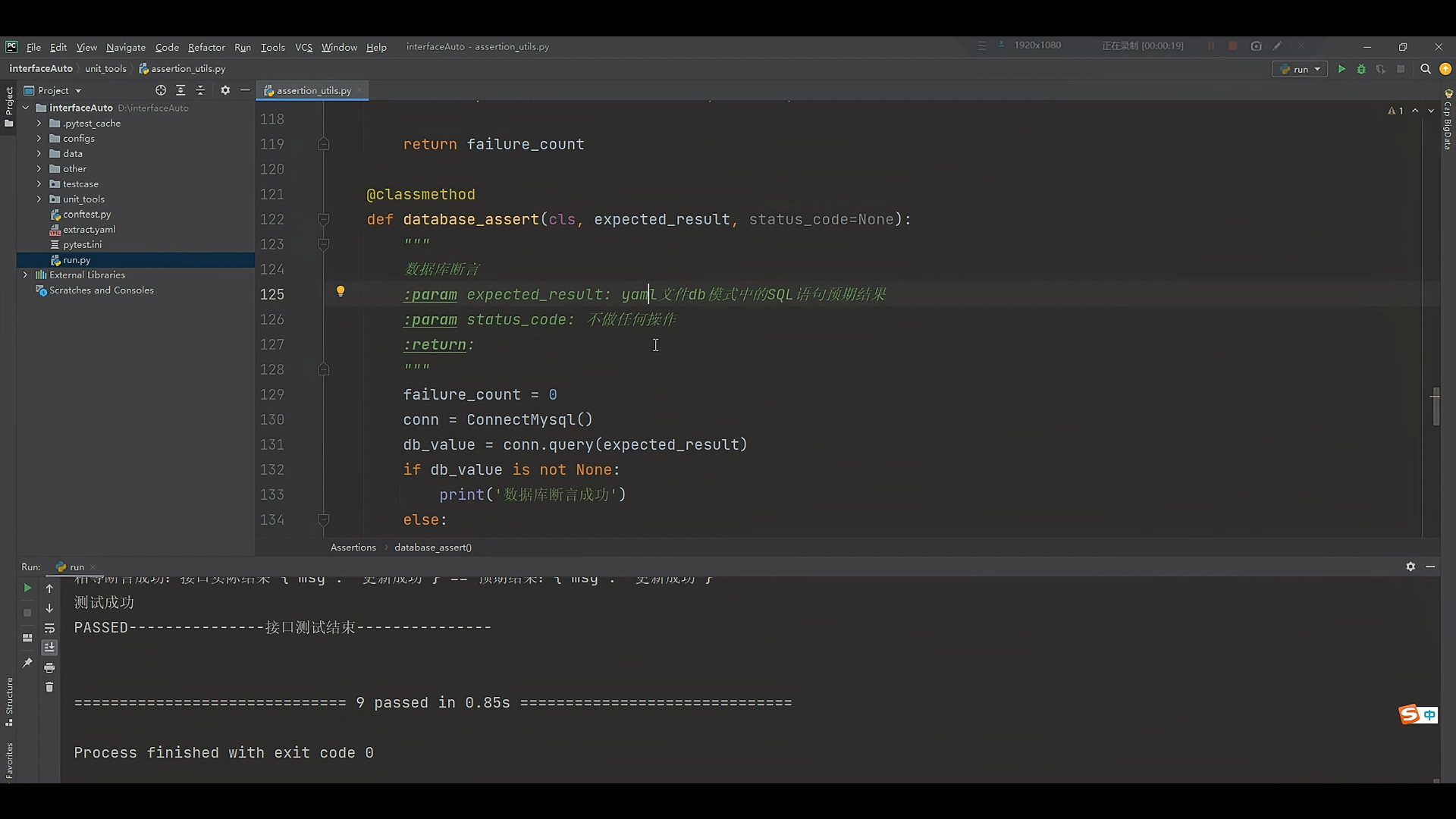
Task: Open the Navigate menu
Action: (126, 47)
